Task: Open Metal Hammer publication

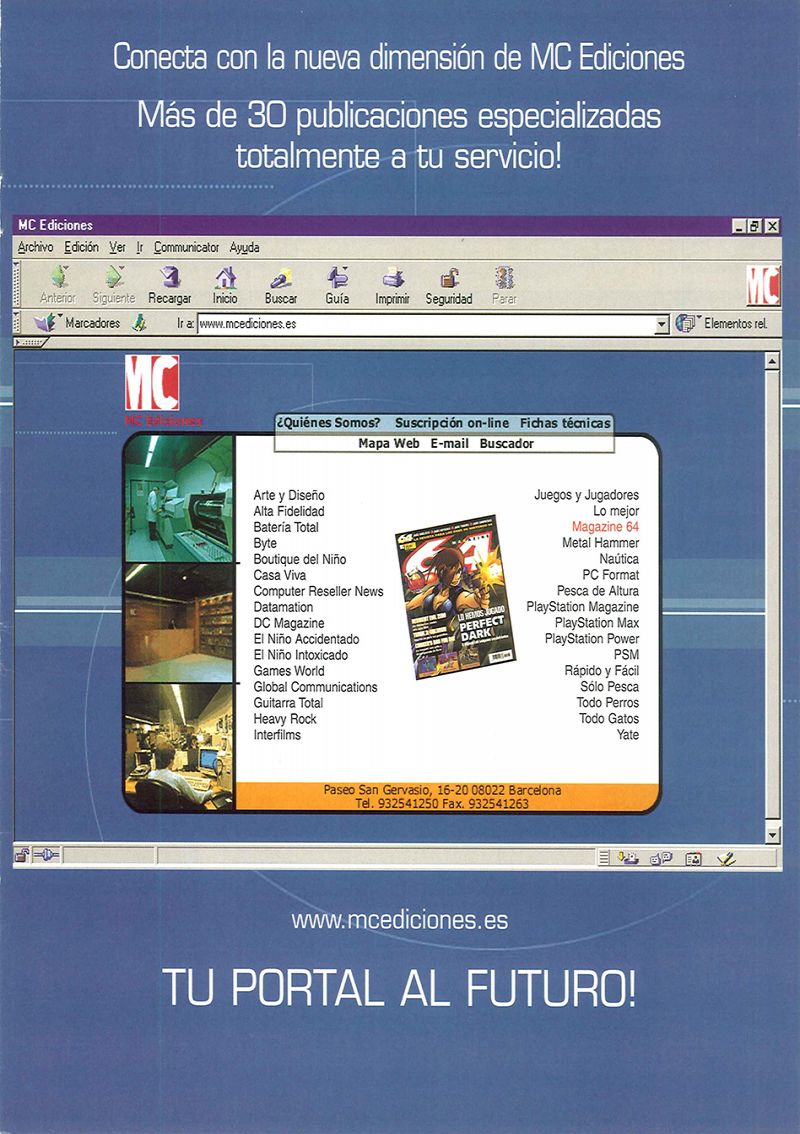Action: point(600,543)
